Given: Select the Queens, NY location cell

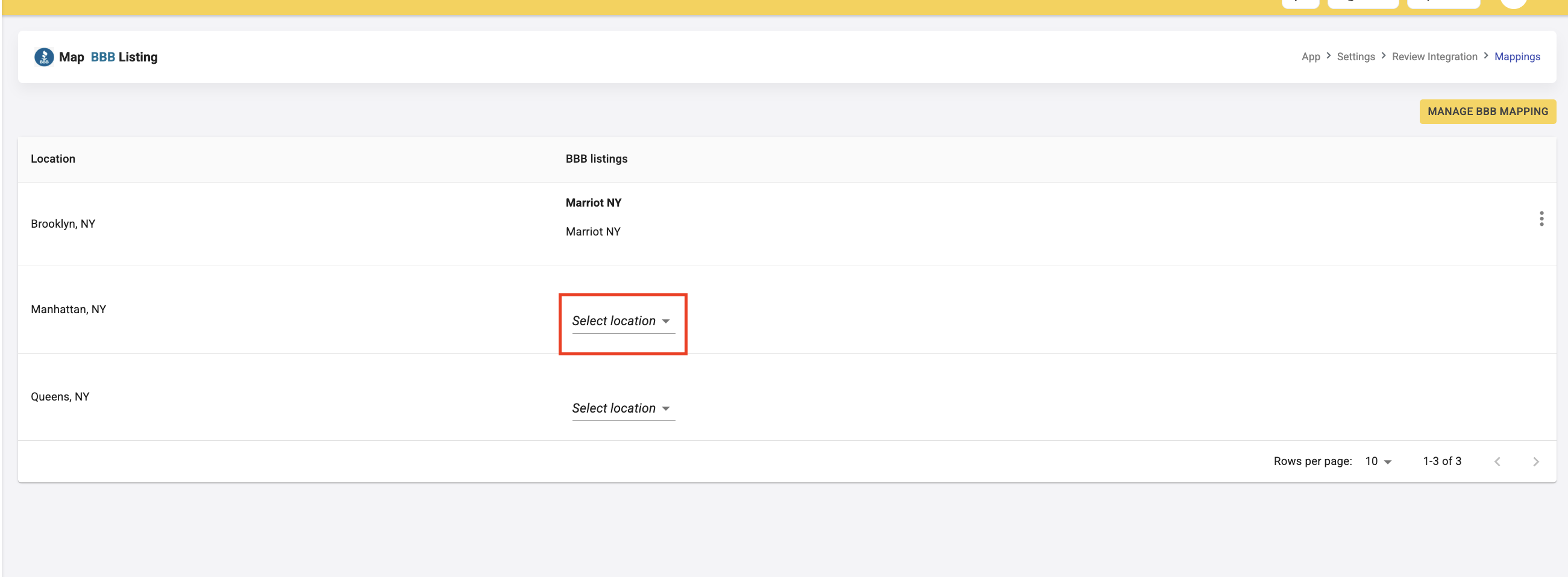Looking at the screenshot, I should (60, 397).
